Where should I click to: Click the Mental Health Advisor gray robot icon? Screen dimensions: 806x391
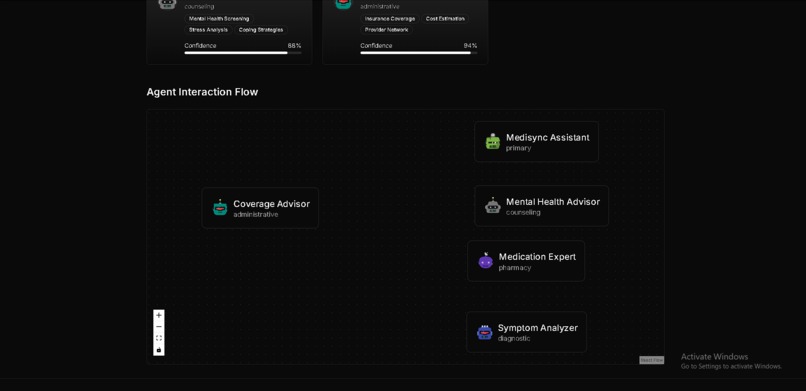tap(492, 206)
